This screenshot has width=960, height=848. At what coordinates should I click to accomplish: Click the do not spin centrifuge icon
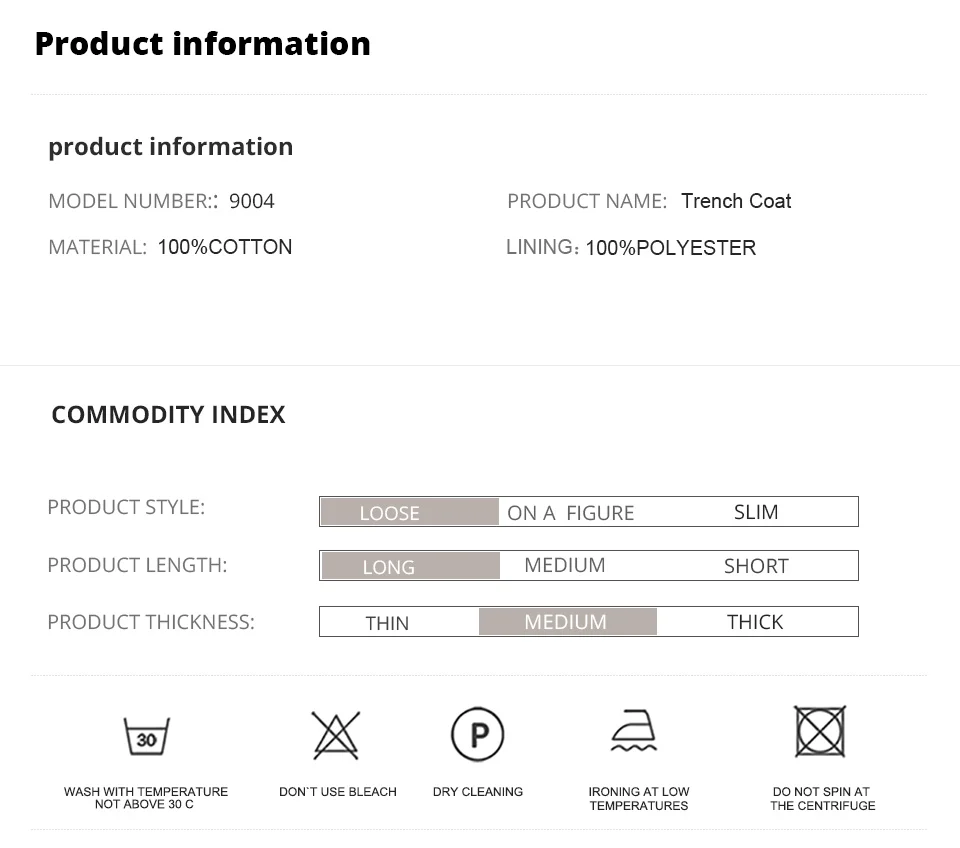[820, 732]
